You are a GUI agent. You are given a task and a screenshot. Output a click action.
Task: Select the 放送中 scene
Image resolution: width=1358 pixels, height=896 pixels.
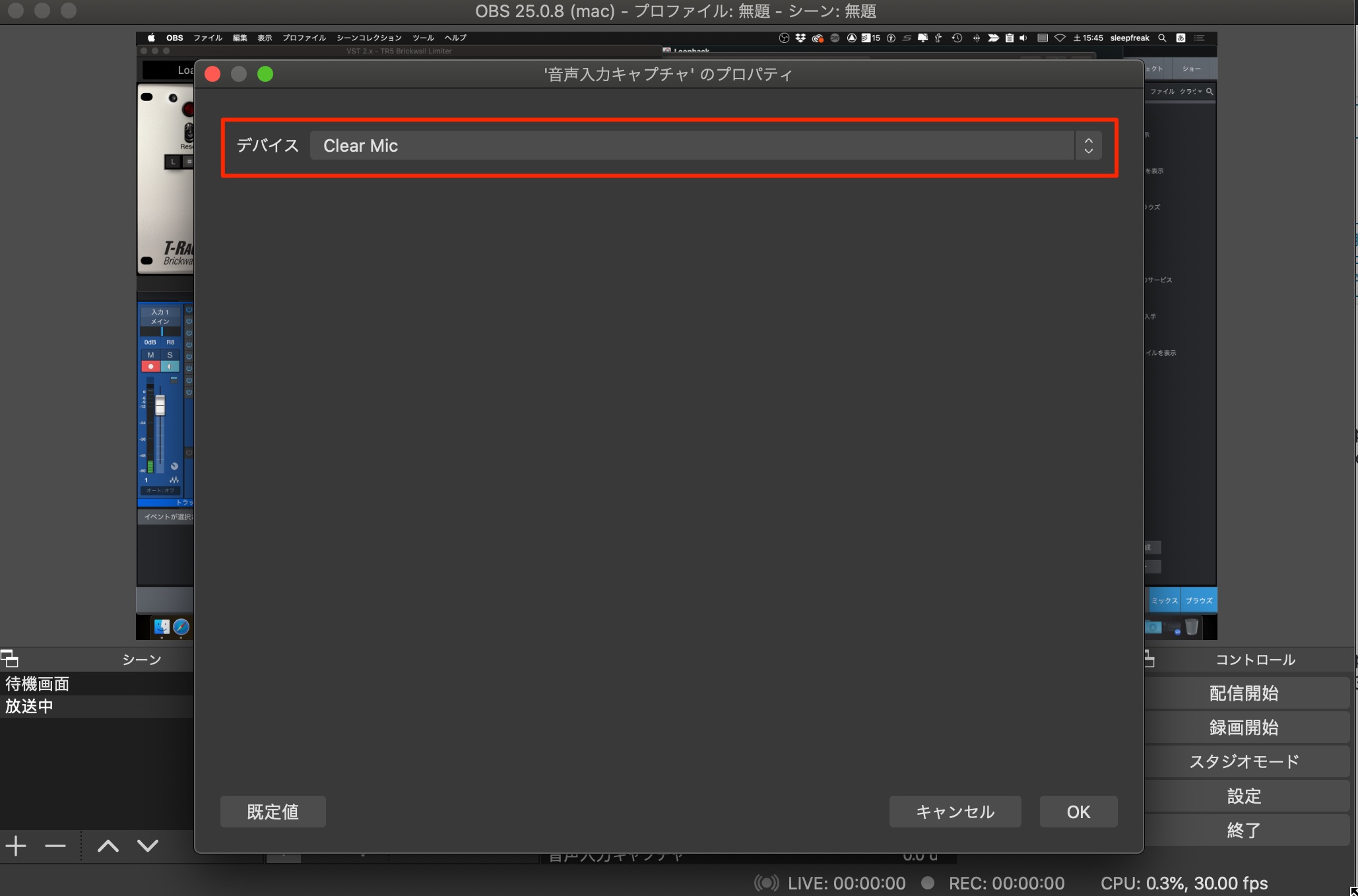(97, 706)
